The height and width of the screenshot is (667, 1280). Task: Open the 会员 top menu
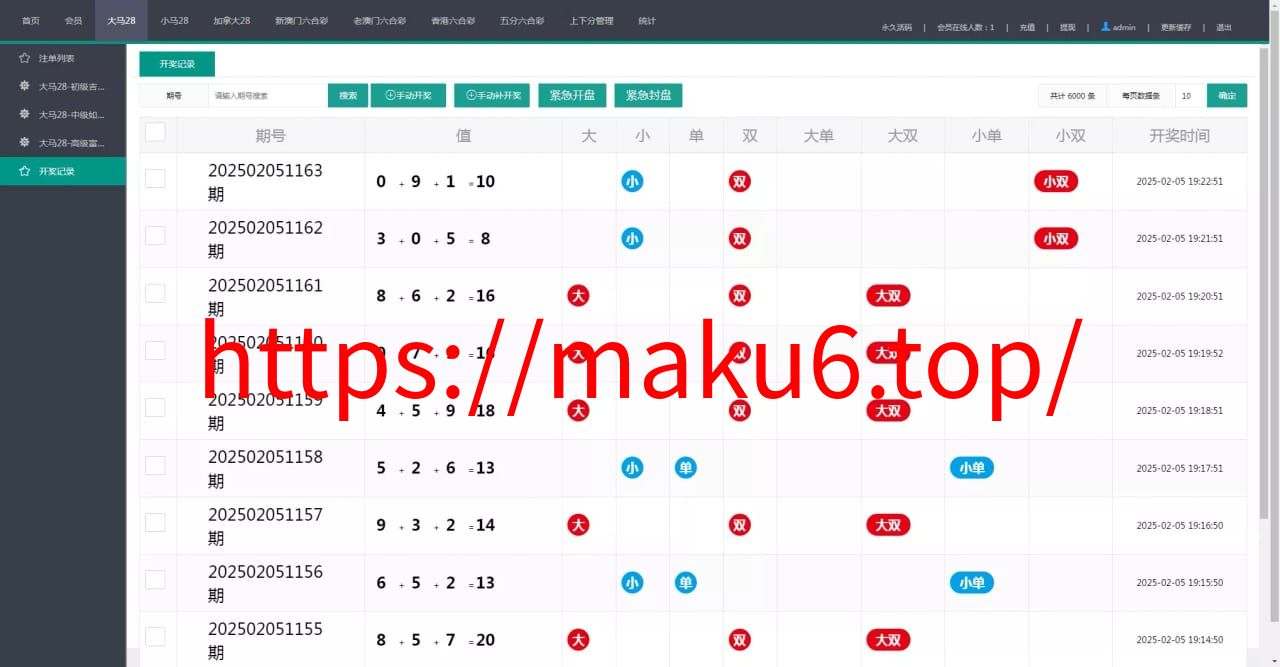[x=73, y=20]
